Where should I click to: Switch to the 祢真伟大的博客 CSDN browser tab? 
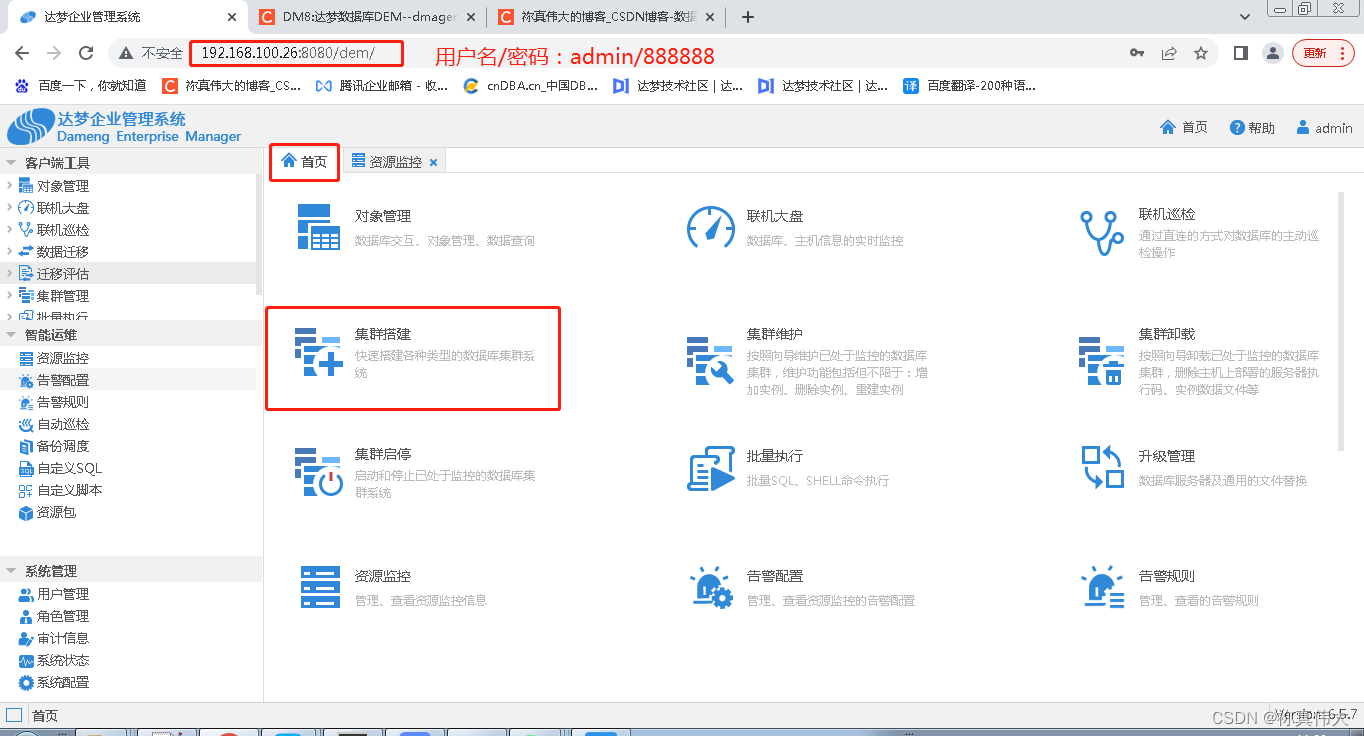click(607, 17)
